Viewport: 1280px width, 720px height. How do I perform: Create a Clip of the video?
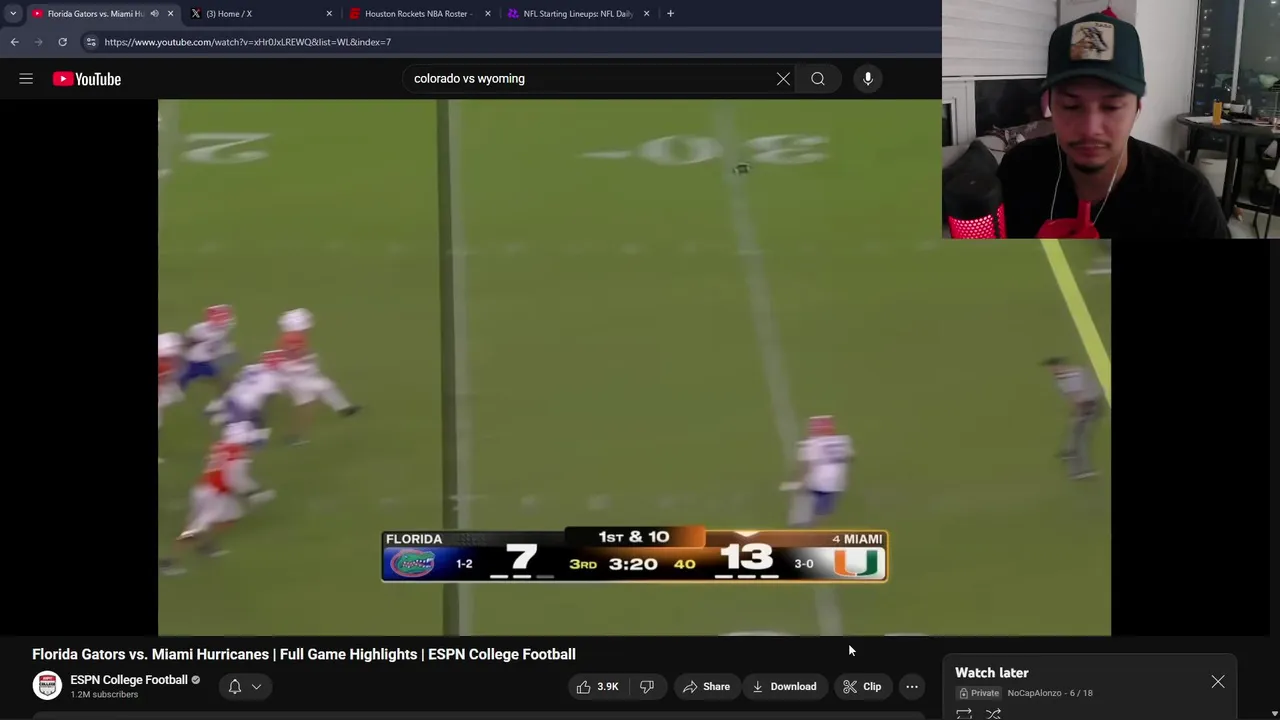tap(861, 687)
